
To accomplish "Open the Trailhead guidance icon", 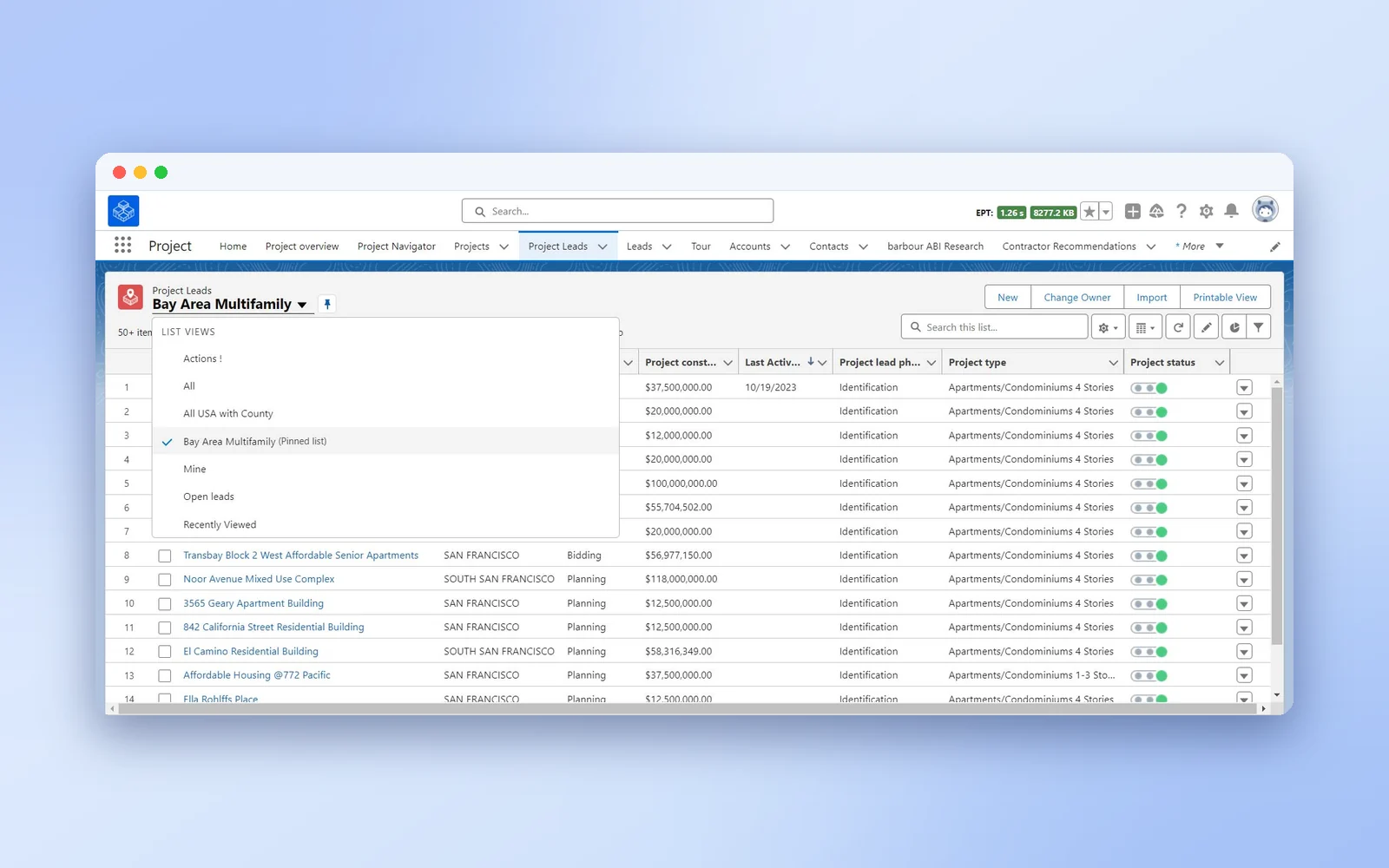I will tap(1156, 211).
